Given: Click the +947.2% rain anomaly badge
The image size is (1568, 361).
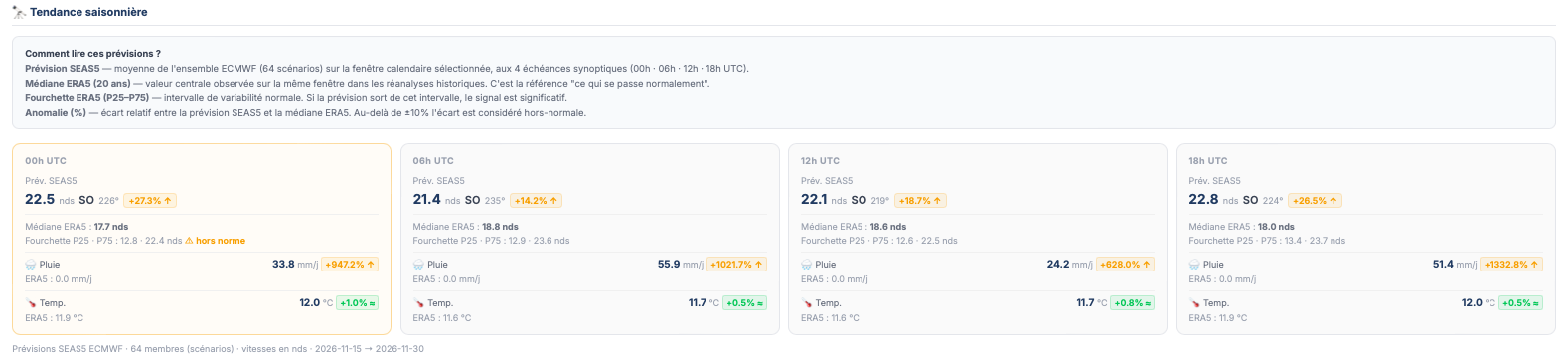Looking at the screenshot, I should 350,265.
